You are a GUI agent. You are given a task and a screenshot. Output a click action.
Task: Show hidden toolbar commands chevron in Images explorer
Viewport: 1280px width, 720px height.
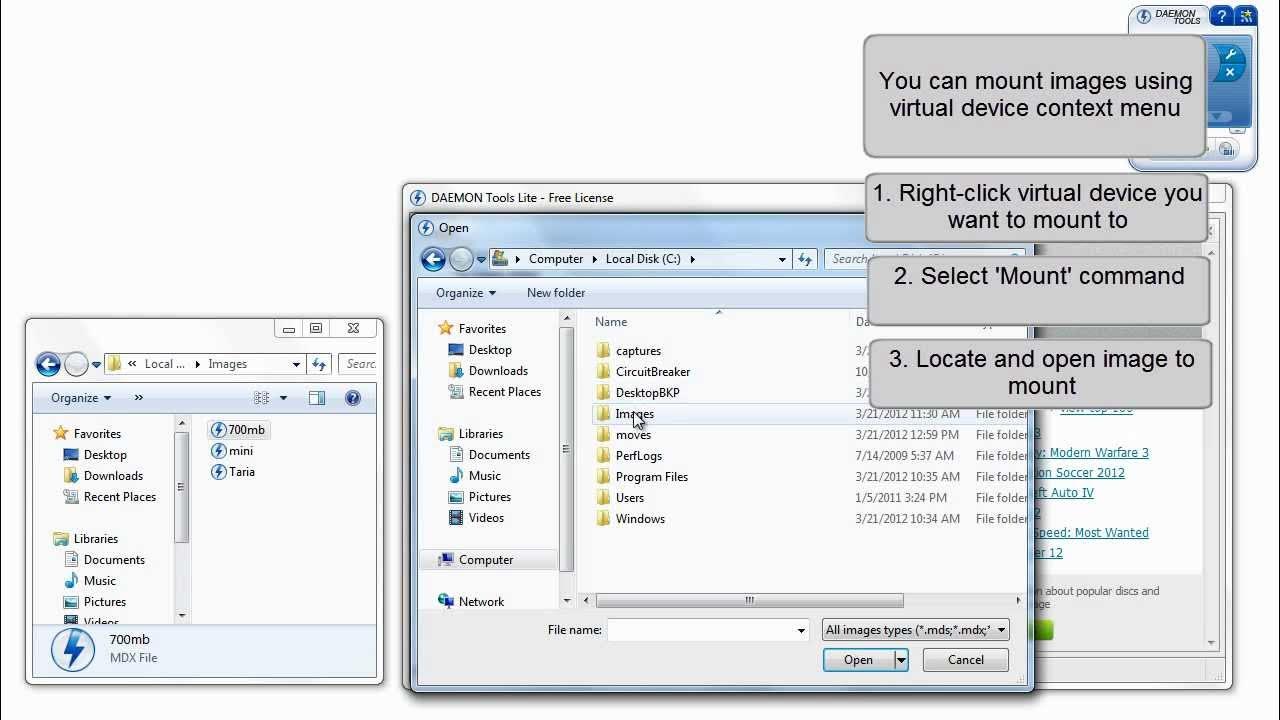138,398
